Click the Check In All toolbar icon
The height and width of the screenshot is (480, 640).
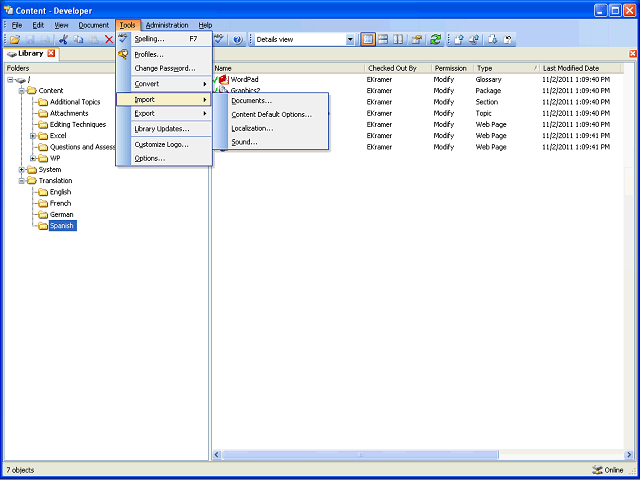click(x=474, y=40)
